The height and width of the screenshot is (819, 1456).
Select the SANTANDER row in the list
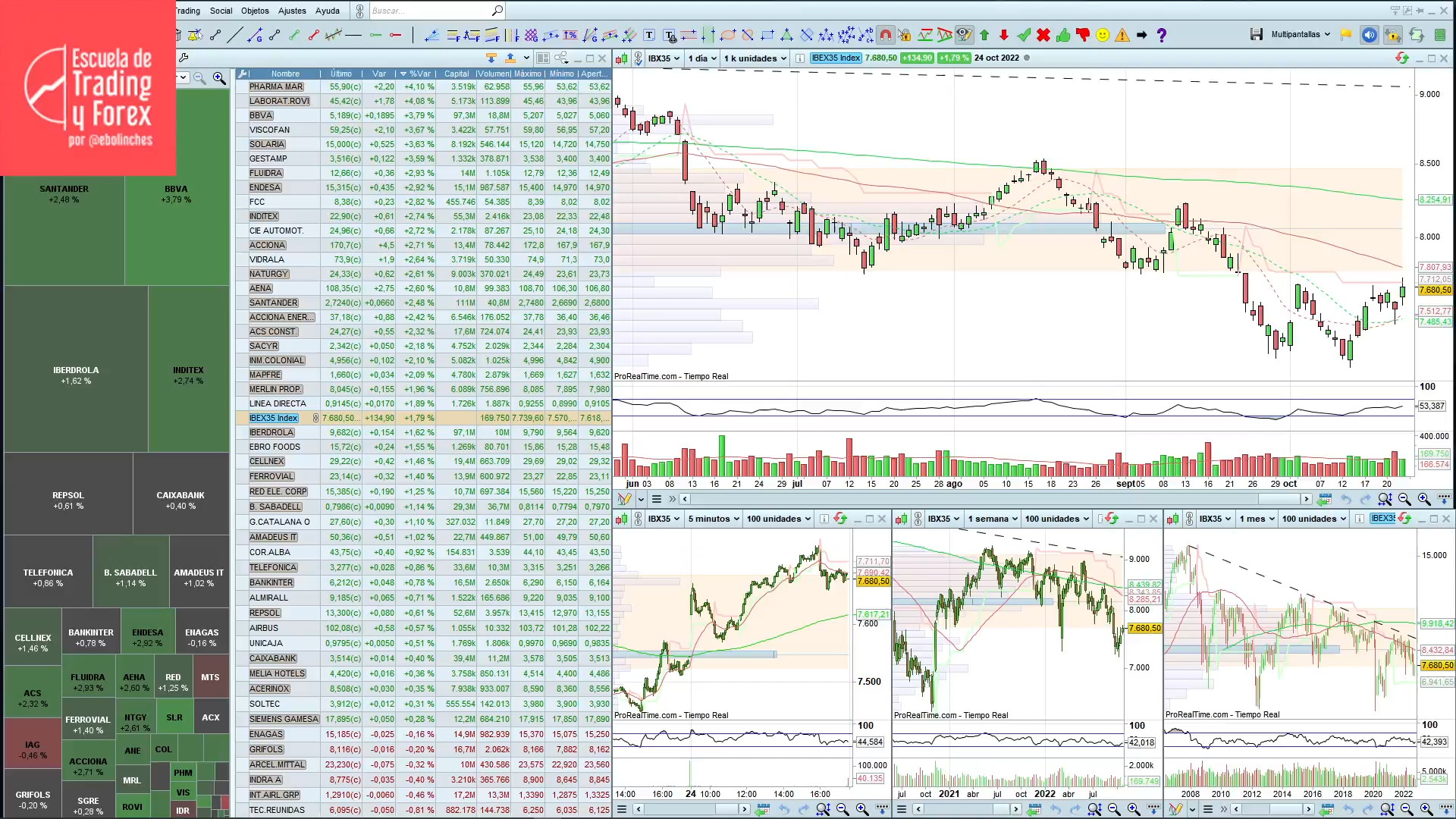(274, 303)
